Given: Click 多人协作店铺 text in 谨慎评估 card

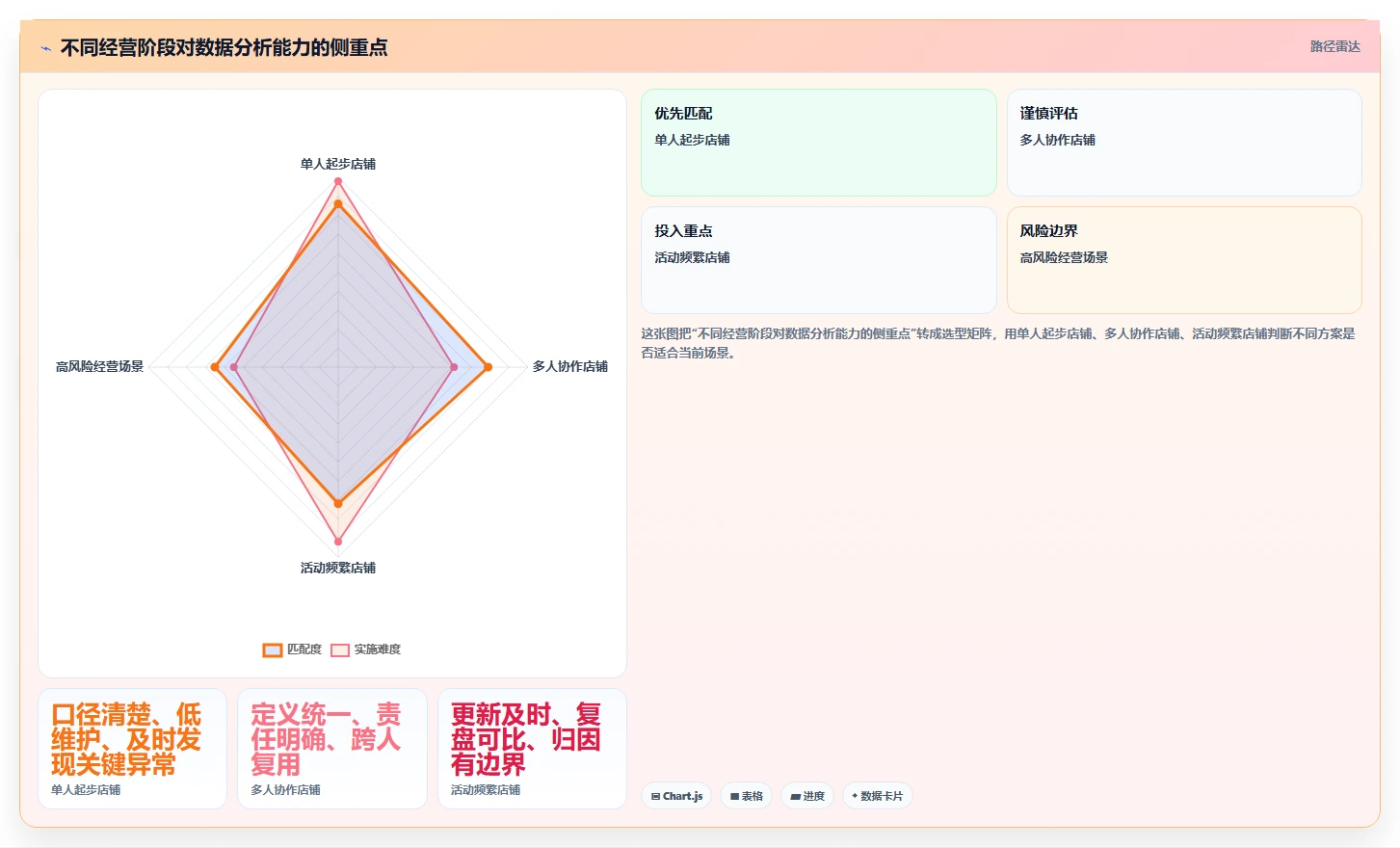Looking at the screenshot, I should coord(1057,140).
